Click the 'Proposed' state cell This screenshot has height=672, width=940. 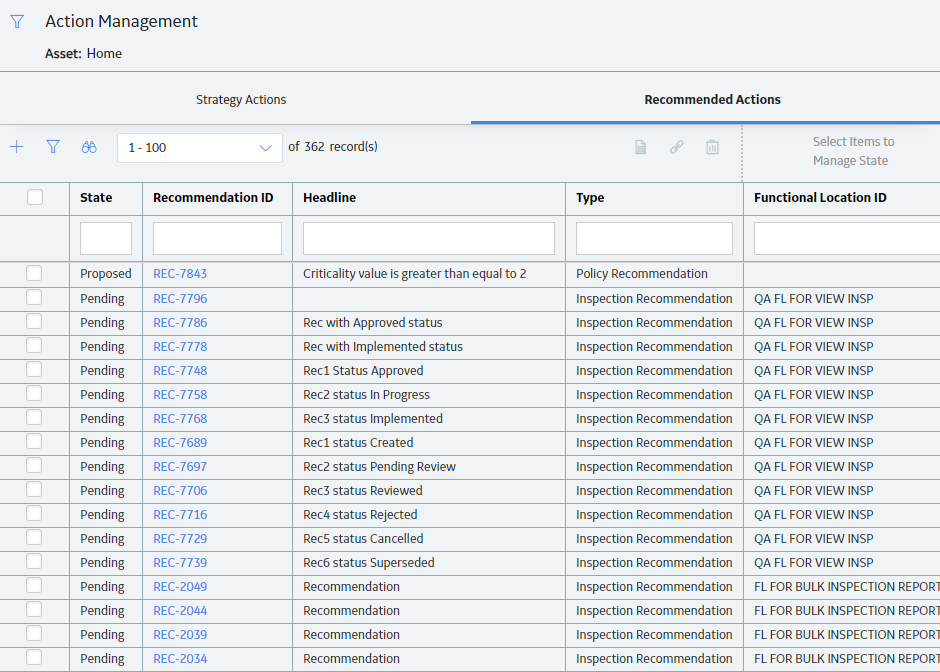click(x=106, y=274)
